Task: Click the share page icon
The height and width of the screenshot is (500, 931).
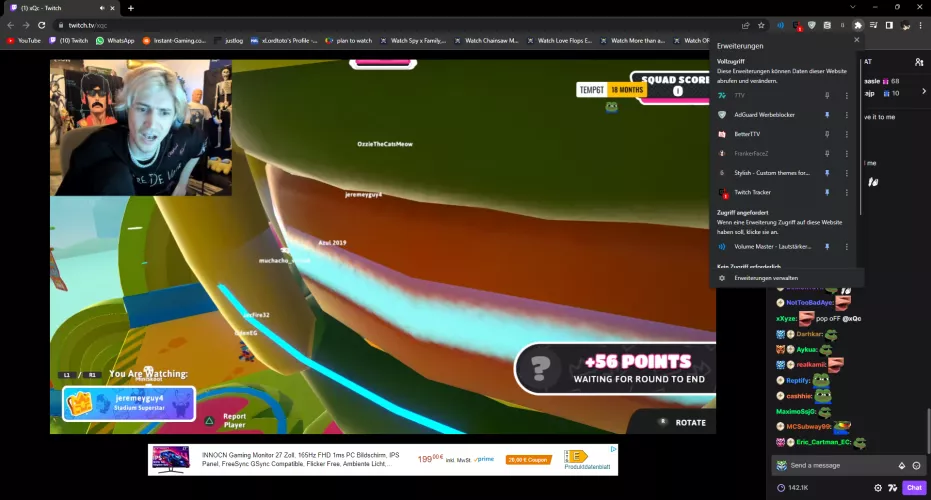Action: point(746,26)
